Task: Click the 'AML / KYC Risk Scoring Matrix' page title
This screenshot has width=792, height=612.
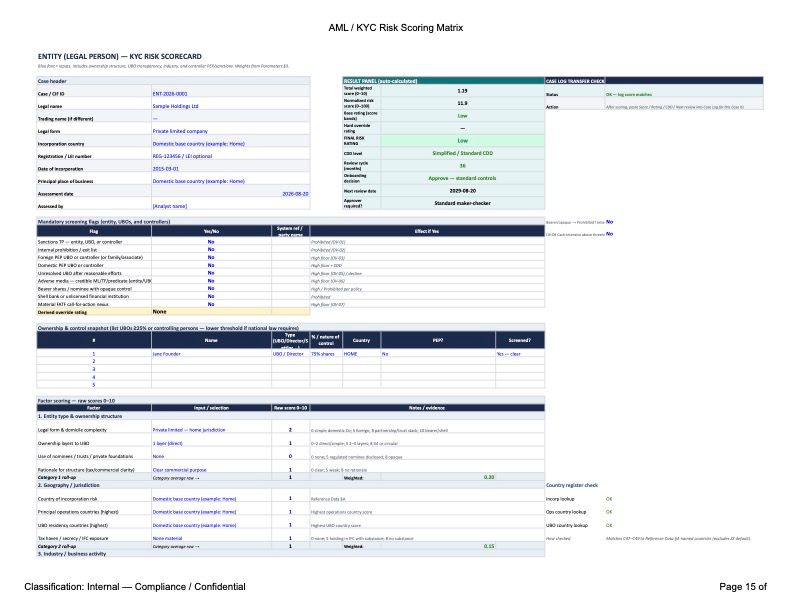Action: [395, 28]
